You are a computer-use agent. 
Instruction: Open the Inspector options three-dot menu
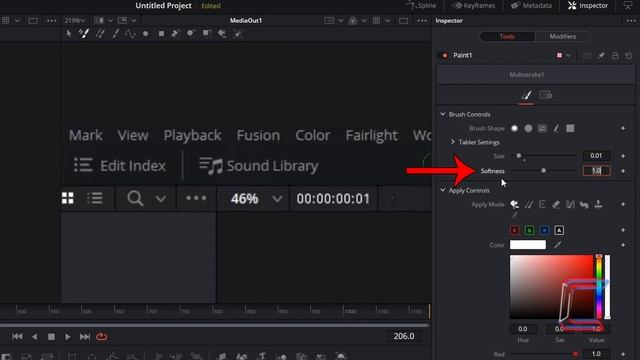(x=631, y=20)
